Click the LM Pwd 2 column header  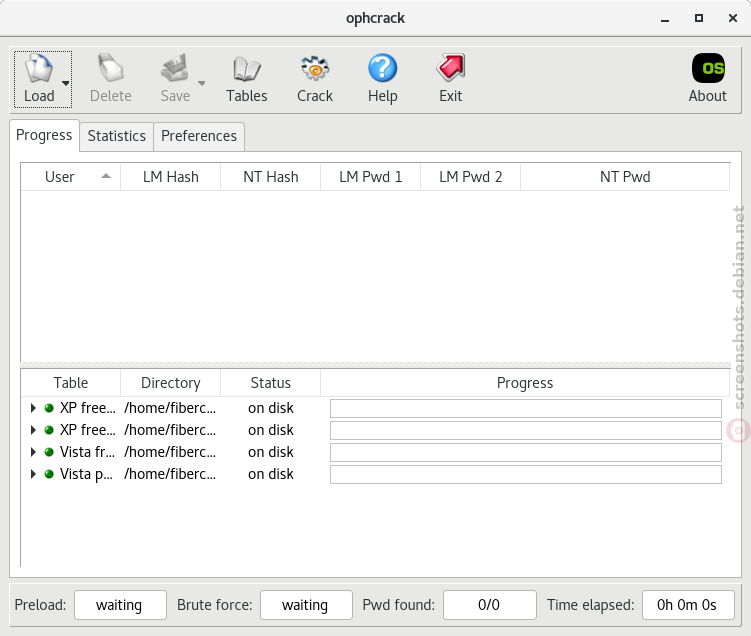(x=470, y=177)
